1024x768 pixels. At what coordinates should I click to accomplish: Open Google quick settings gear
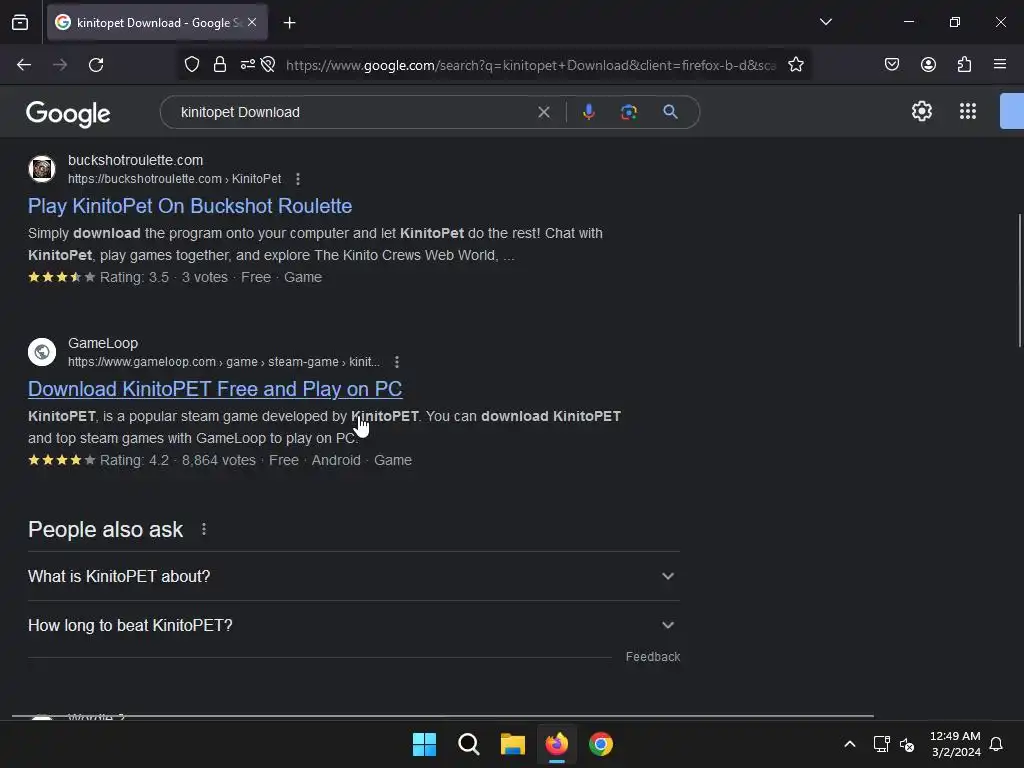click(921, 111)
